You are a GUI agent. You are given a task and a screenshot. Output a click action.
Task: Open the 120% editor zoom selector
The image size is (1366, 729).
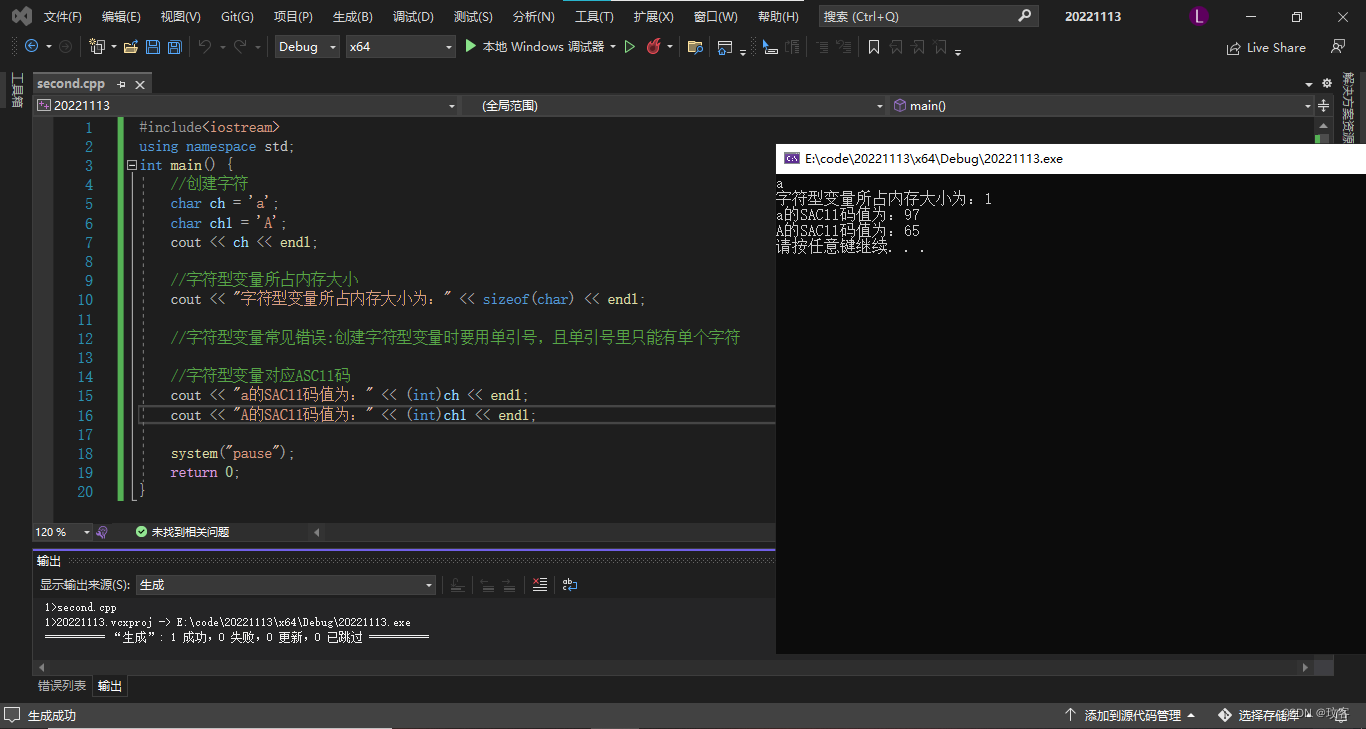(63, 532)
